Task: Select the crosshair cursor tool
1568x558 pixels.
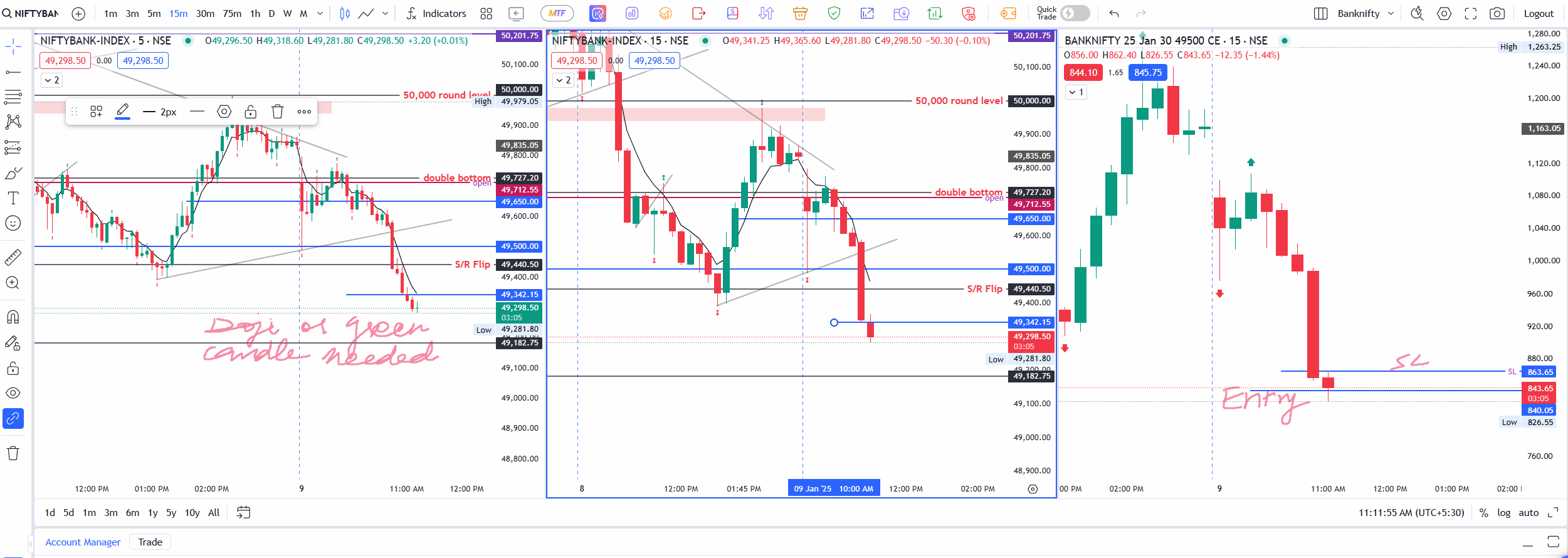Action: (13, 46)
